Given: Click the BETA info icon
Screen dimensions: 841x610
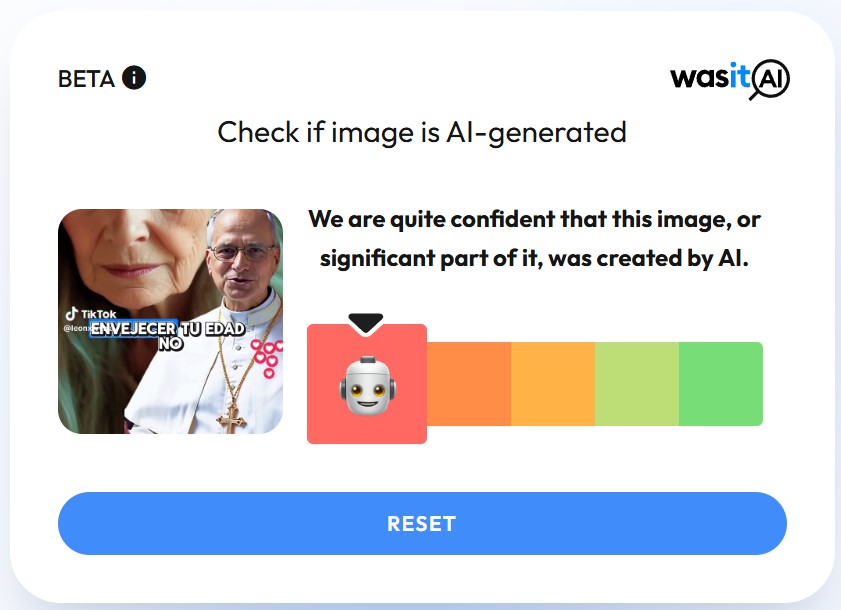Looking at the screenshot, I should click(x=134, y=78).
